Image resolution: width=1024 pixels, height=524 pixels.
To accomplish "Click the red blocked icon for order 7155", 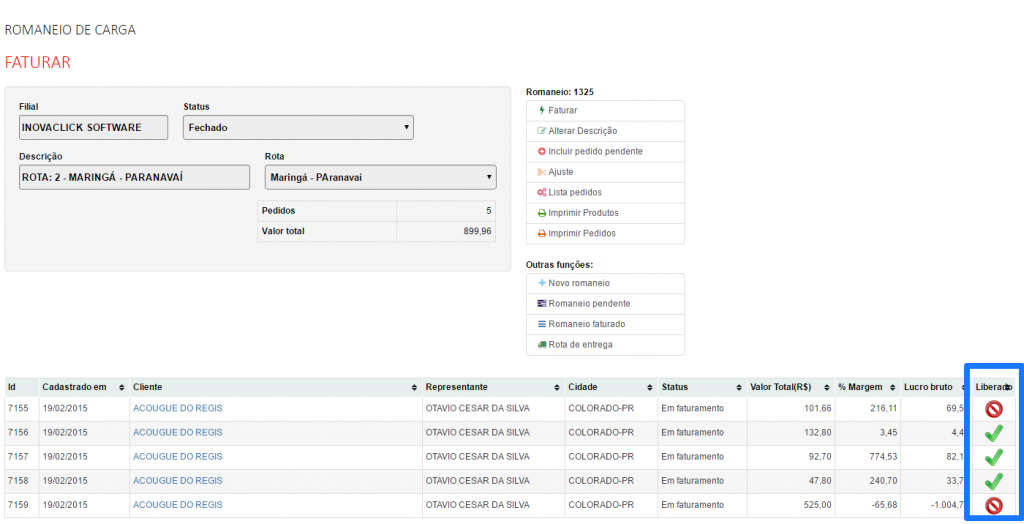I will (993, 408).
